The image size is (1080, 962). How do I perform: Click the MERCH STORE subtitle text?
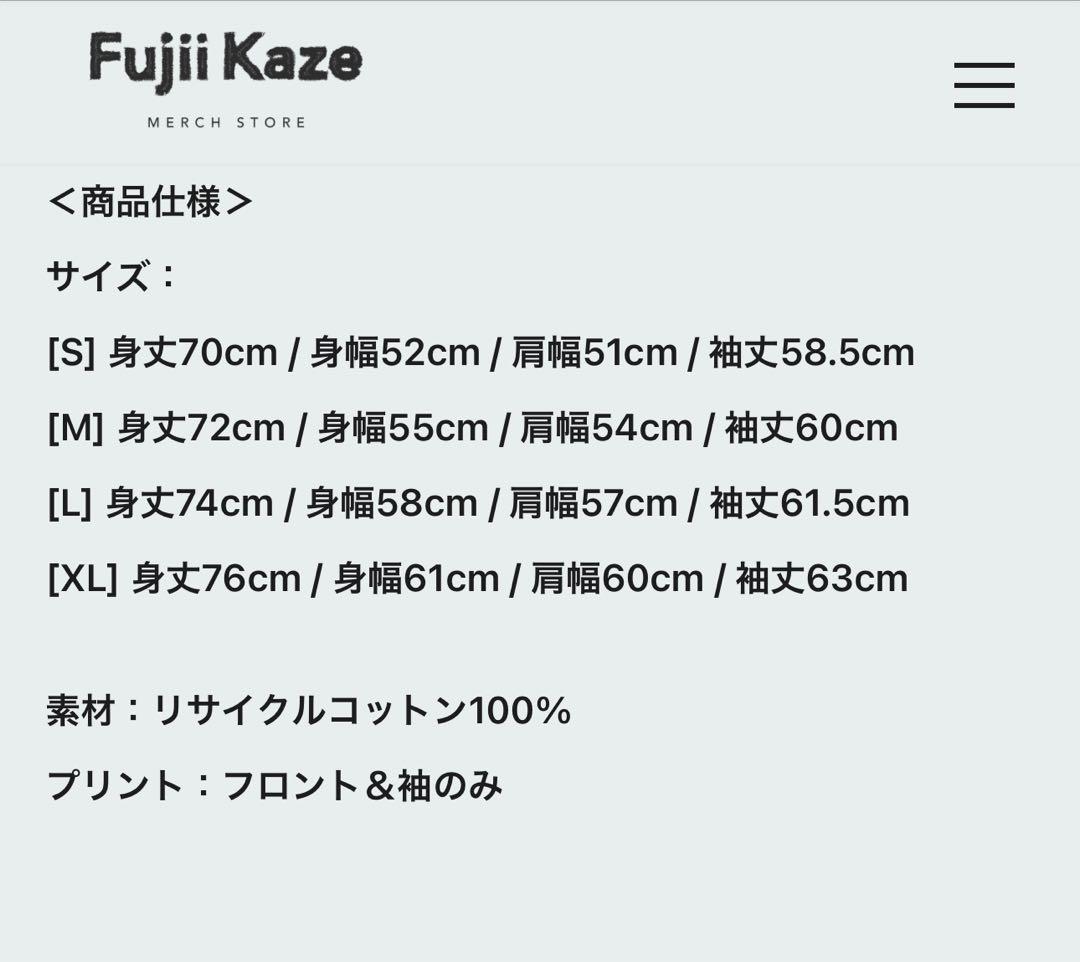(226, 122)
